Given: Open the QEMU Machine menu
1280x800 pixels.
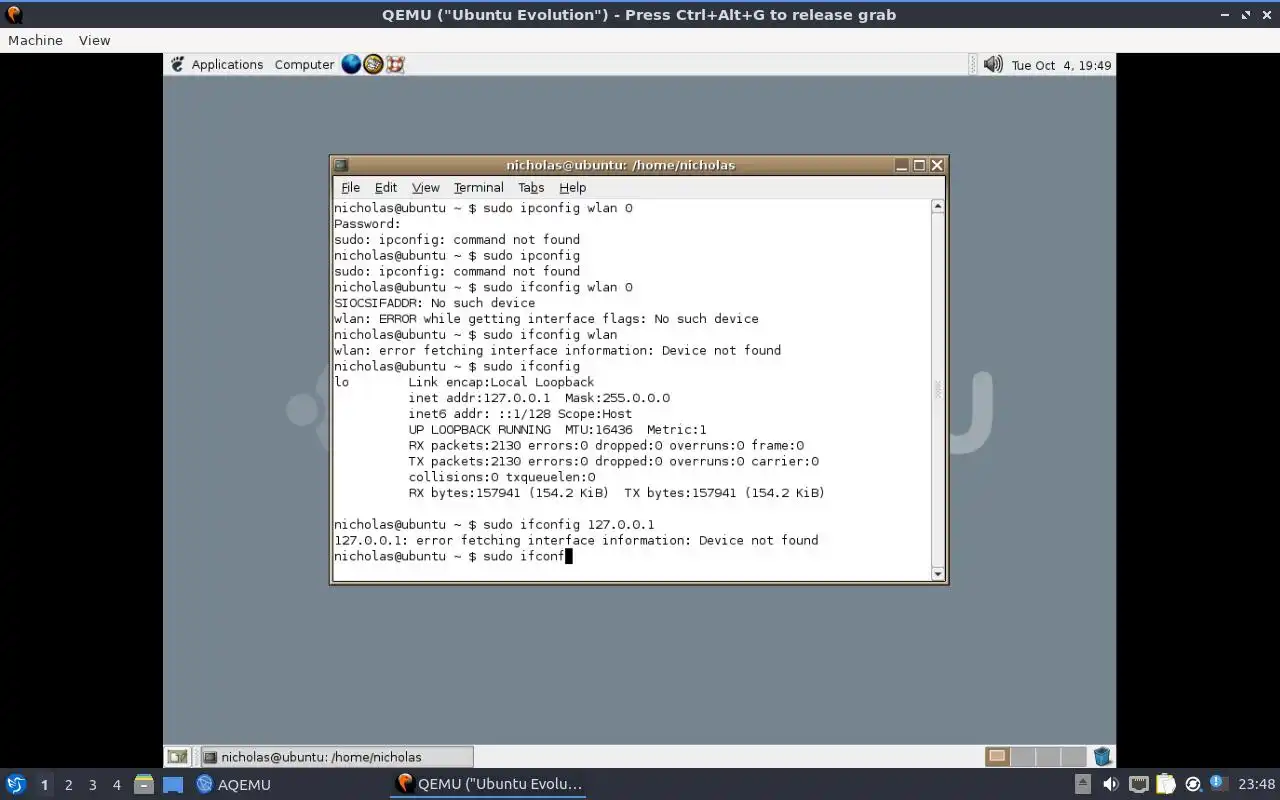Looking at the screenshot, I should tap(35, 40).
